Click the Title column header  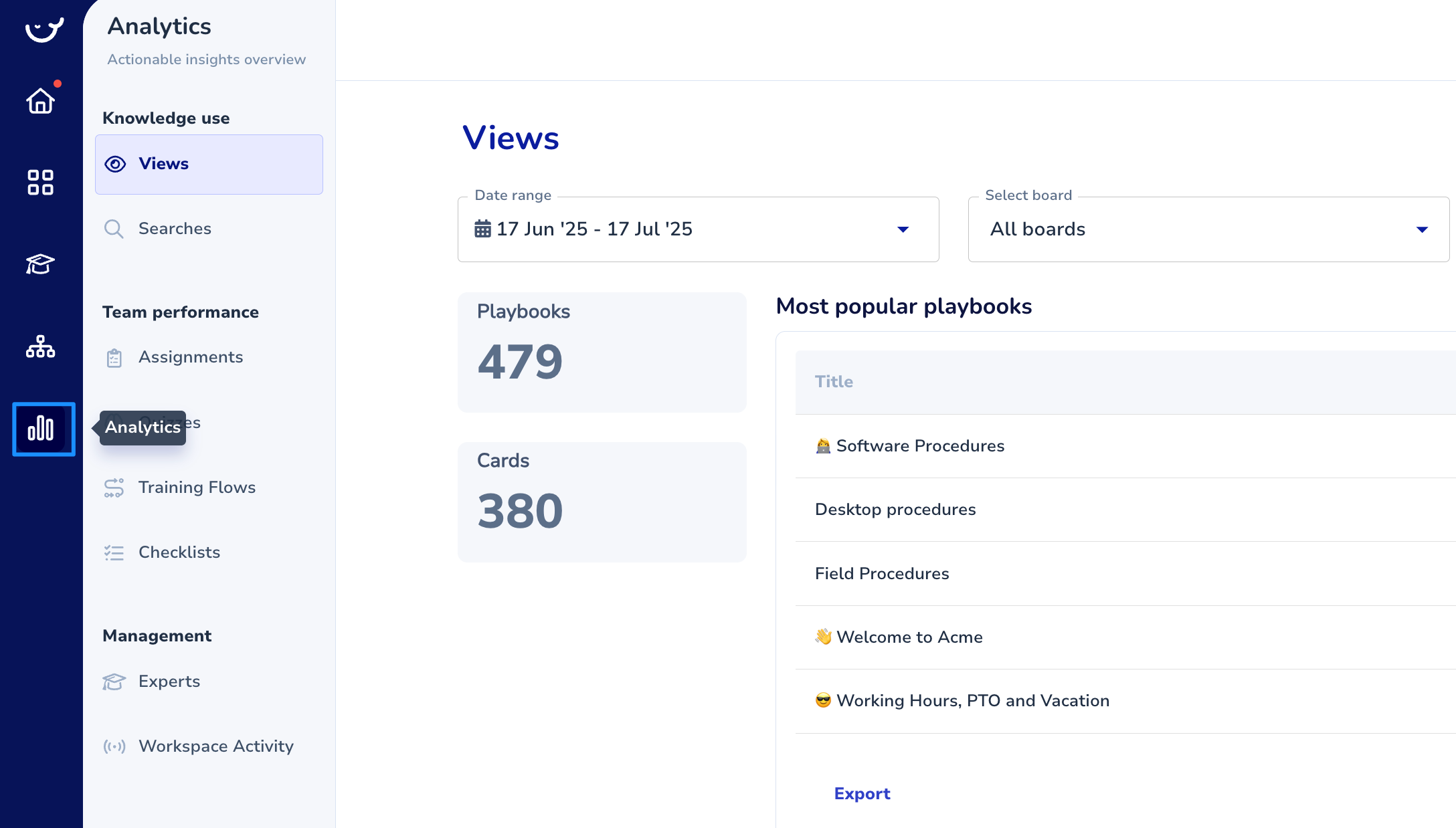tap(834, 382)
